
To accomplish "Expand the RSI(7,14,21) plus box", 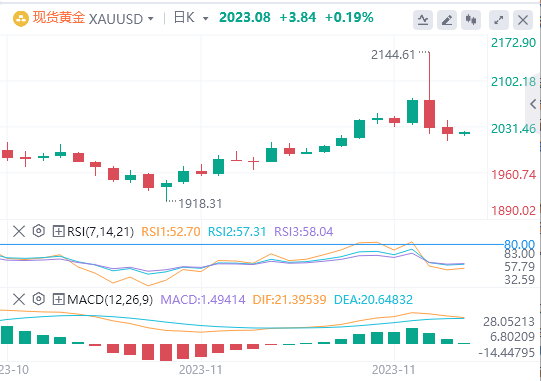I will coord(59,231).
